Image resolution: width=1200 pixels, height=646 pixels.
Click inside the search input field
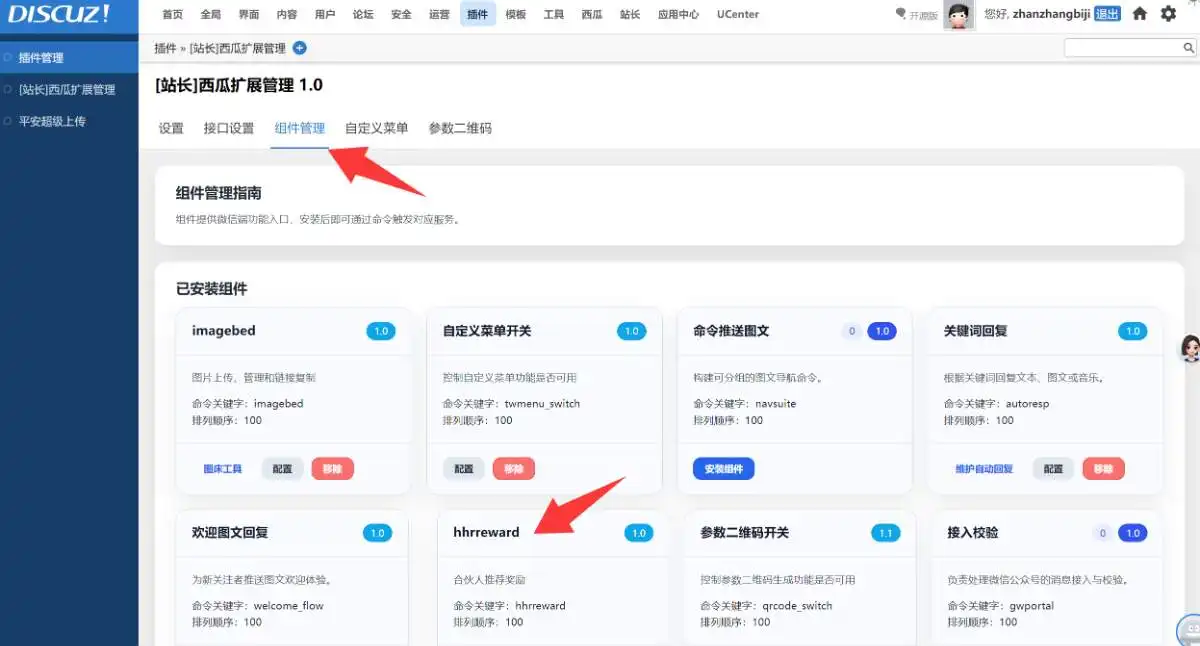pos(1120,47)
